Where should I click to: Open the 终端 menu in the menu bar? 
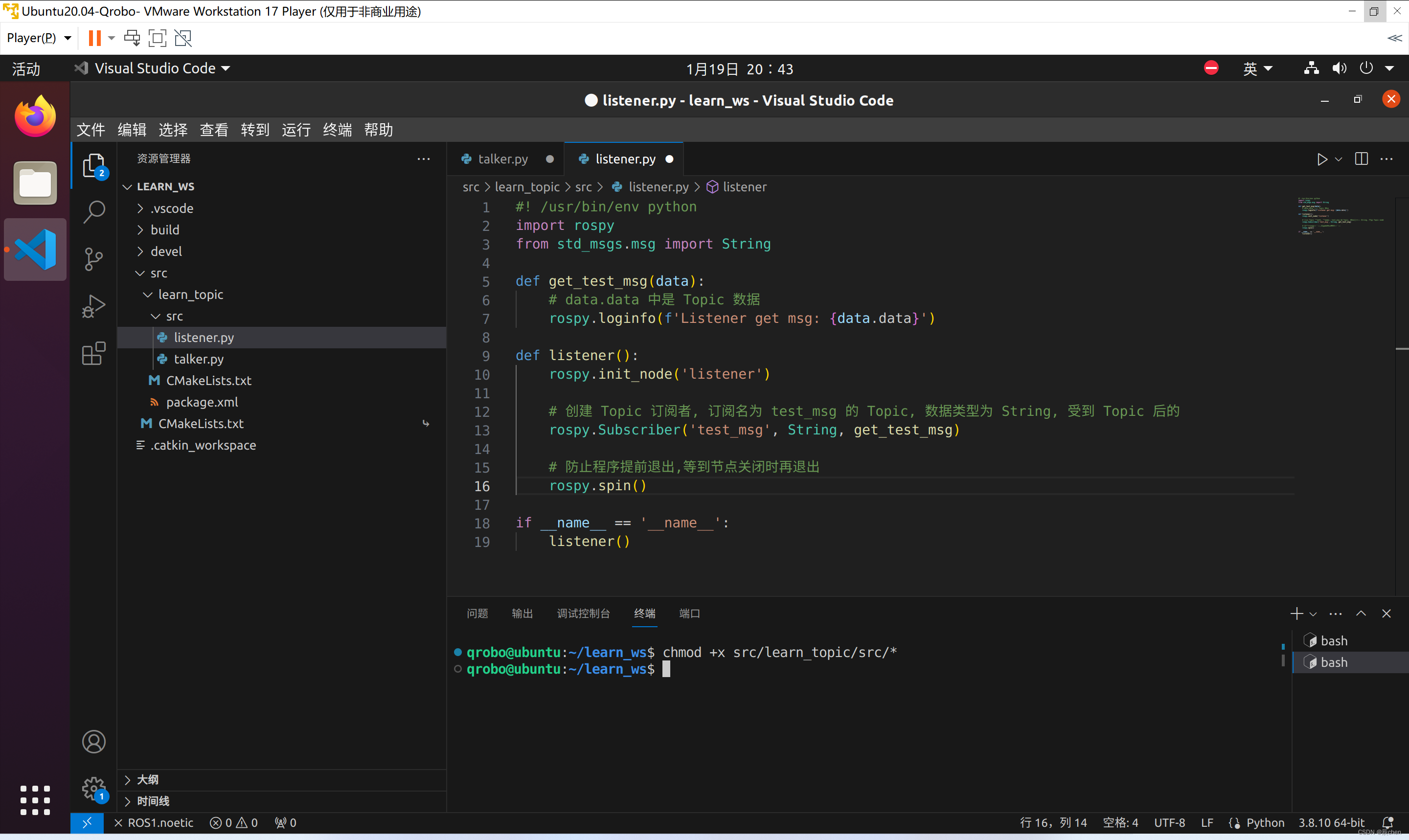337,130
